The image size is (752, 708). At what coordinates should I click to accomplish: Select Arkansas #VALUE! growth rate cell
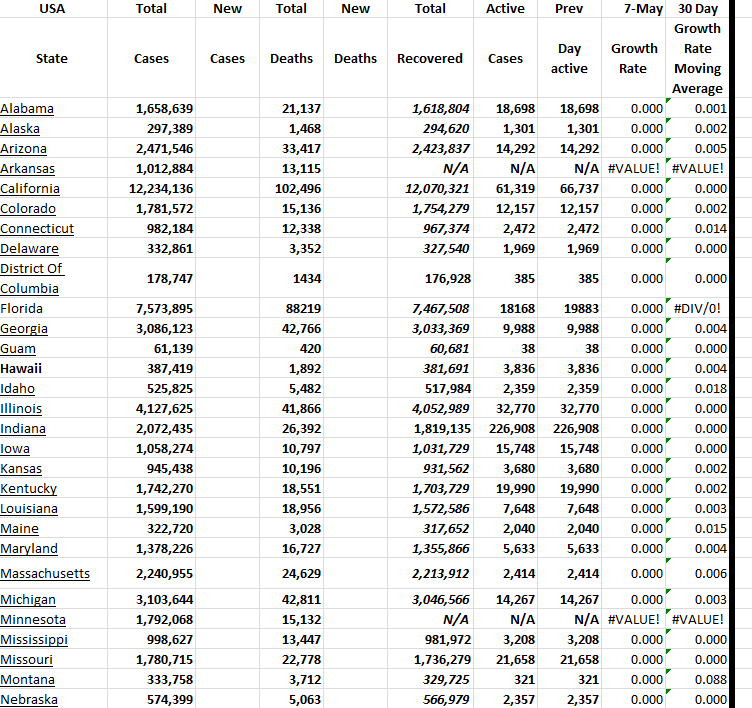634,168
